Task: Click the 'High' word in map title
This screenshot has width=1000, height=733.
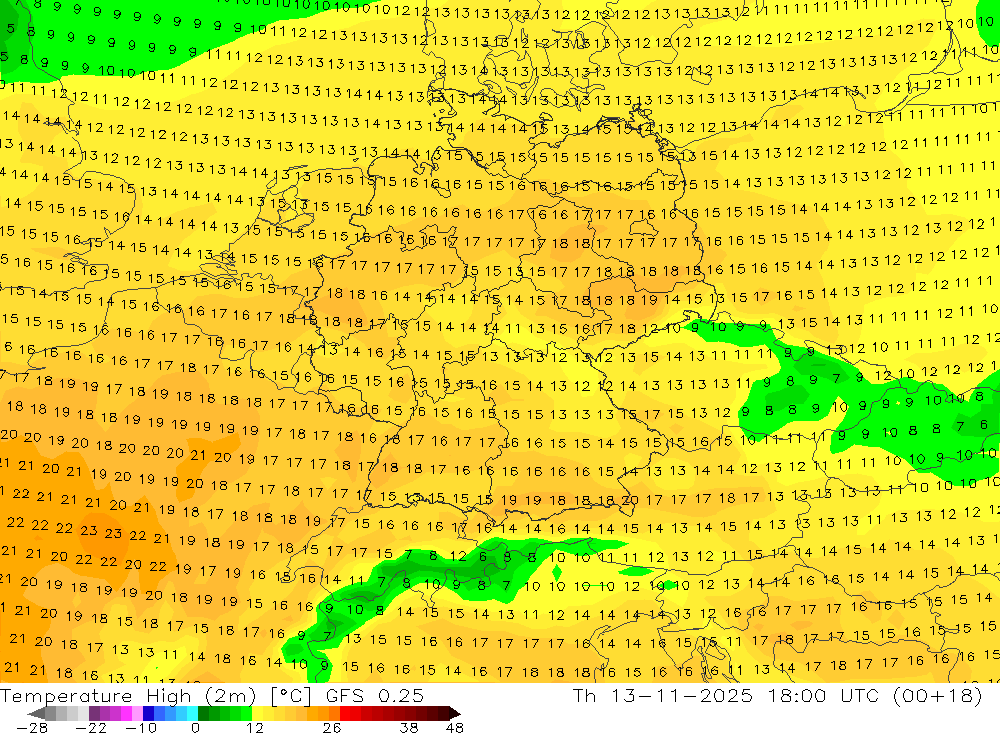Action: [x=169, y=695]
